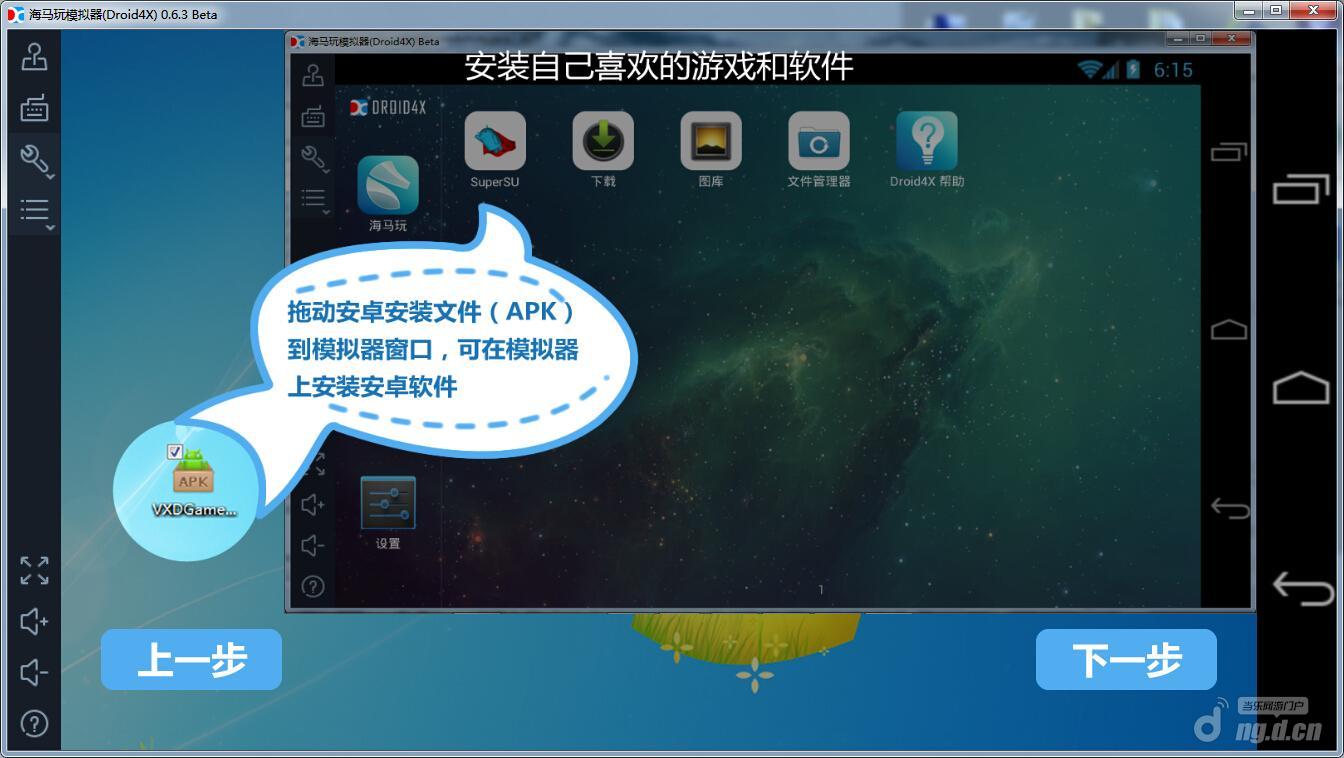This screenshot has width=1344, height=758.
Task: Decrease volume using the speaker minus icon
Action: [34, 673]
